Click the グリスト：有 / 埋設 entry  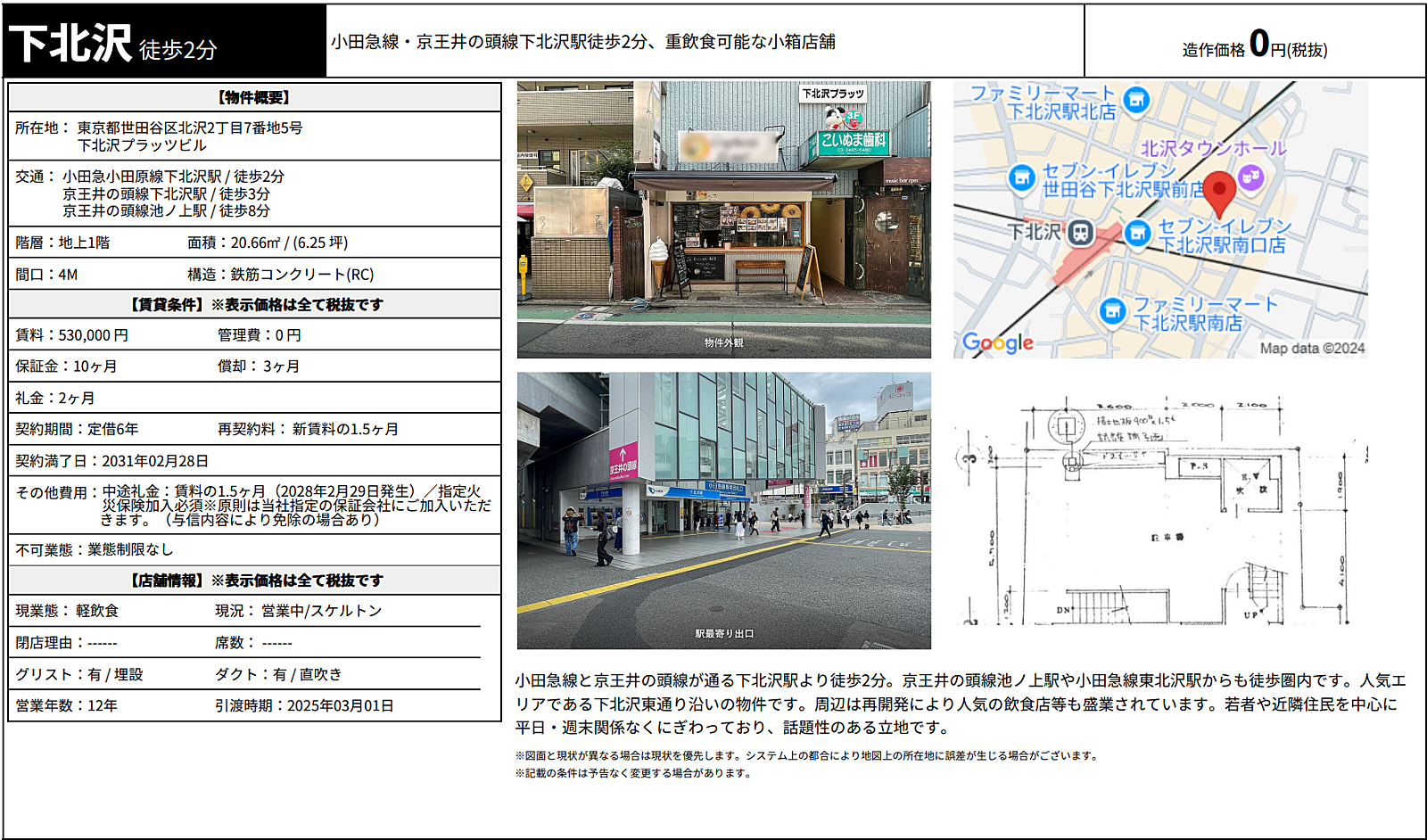(x=78, y=674)
